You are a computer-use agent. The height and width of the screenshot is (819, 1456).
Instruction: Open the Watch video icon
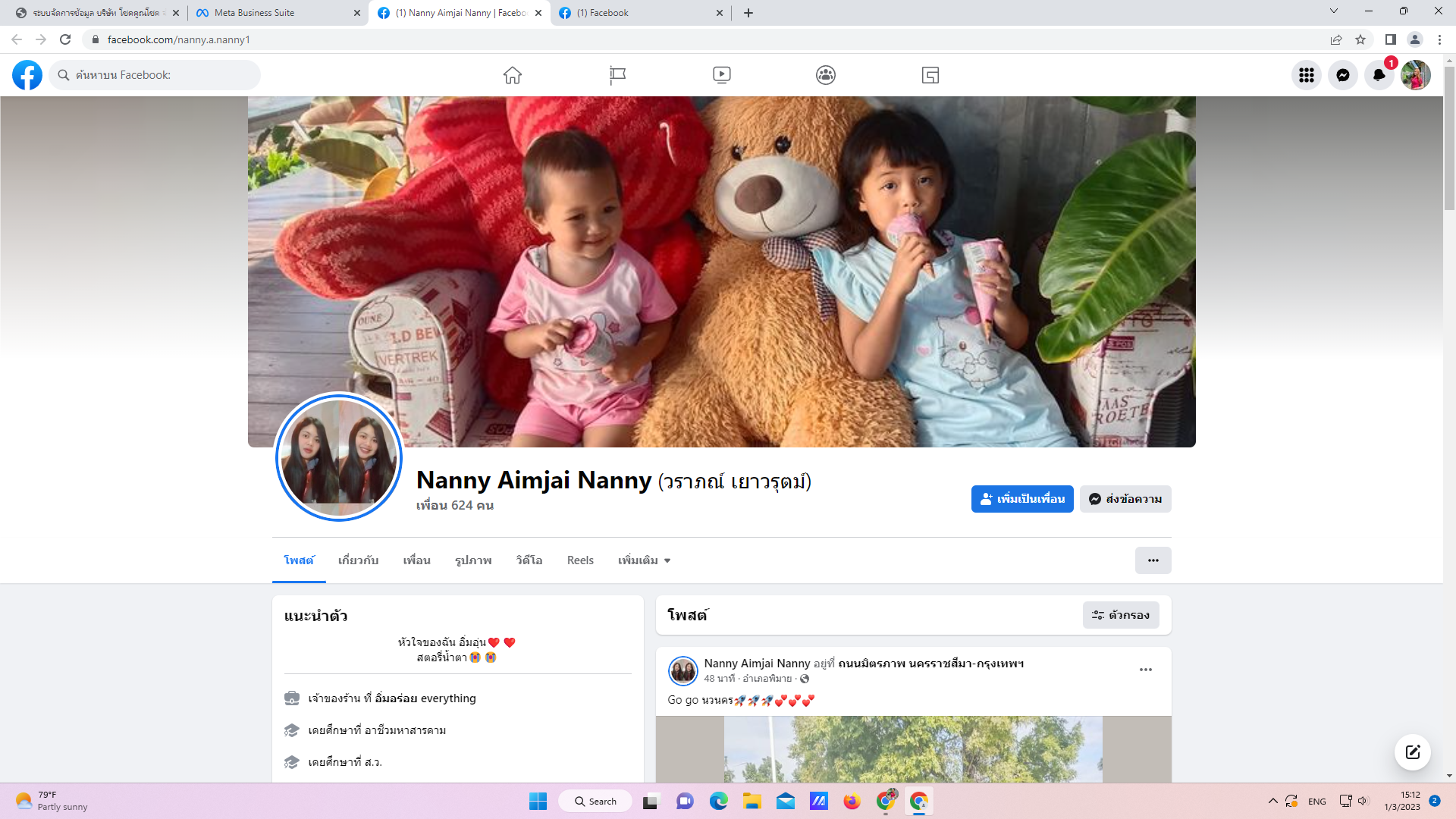(722, 75)
